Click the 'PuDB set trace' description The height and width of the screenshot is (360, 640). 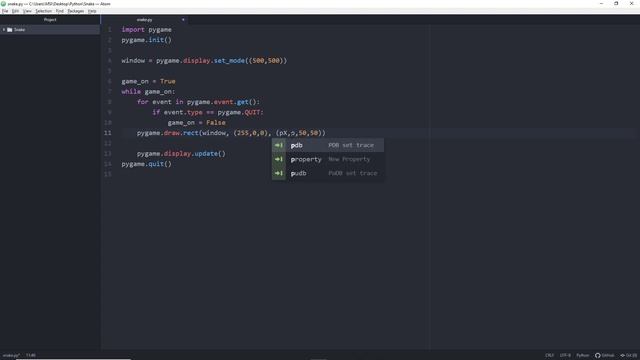353,173
